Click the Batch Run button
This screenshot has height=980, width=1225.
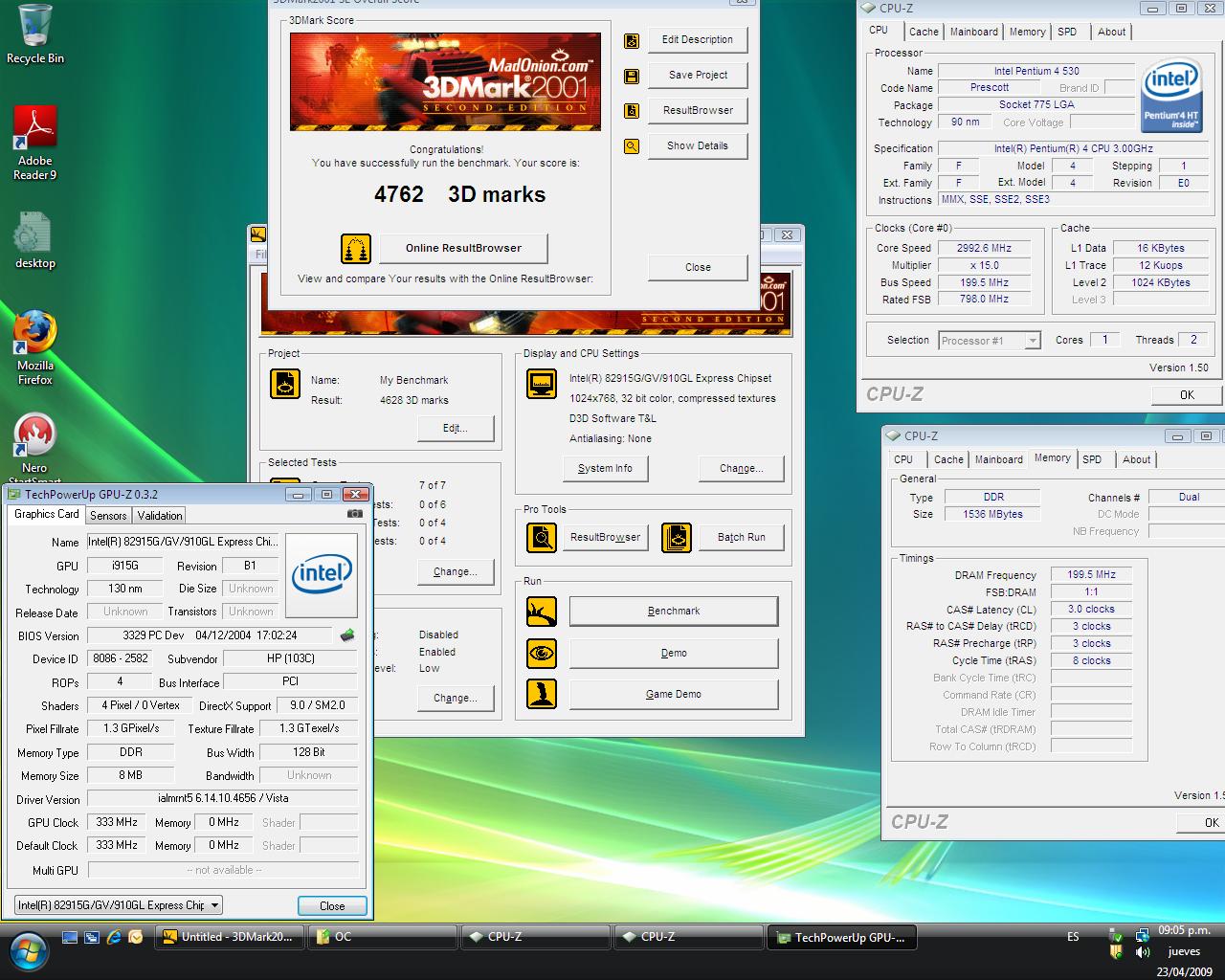(x=742, y=538)
